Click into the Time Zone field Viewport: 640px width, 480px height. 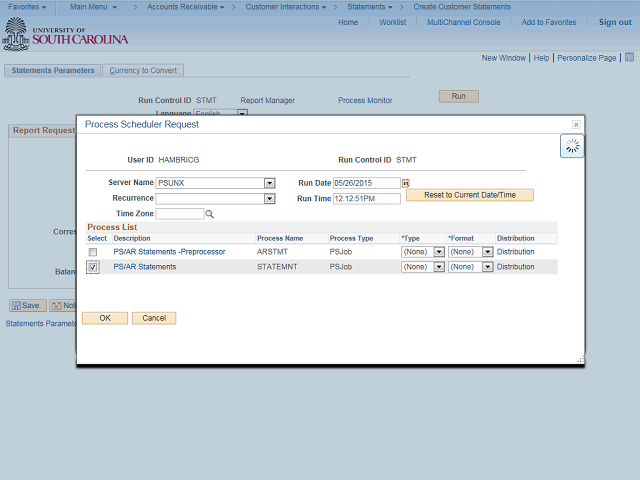[x=180, y=214]
